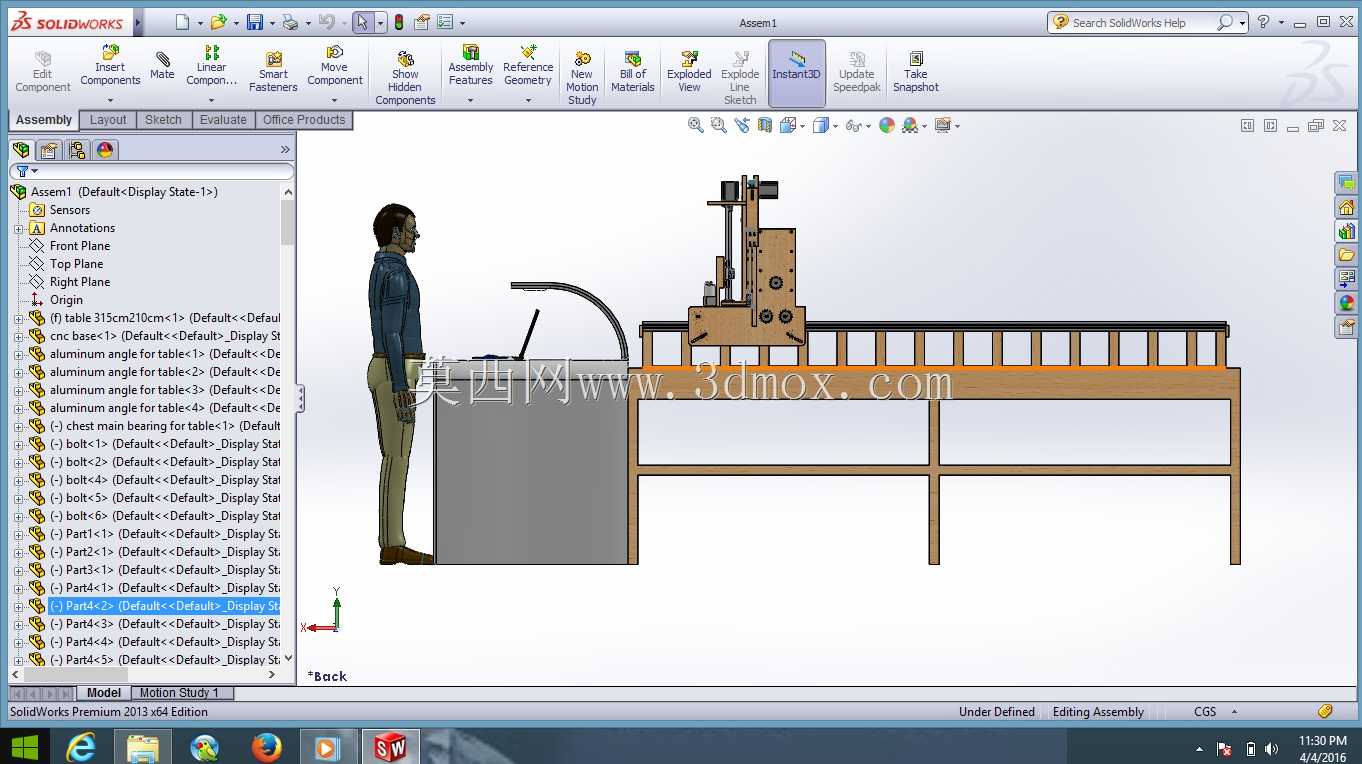This screenshot has width=1362, height=764.
Task: Open the Evaluate tab
Action: click(223, 120)
